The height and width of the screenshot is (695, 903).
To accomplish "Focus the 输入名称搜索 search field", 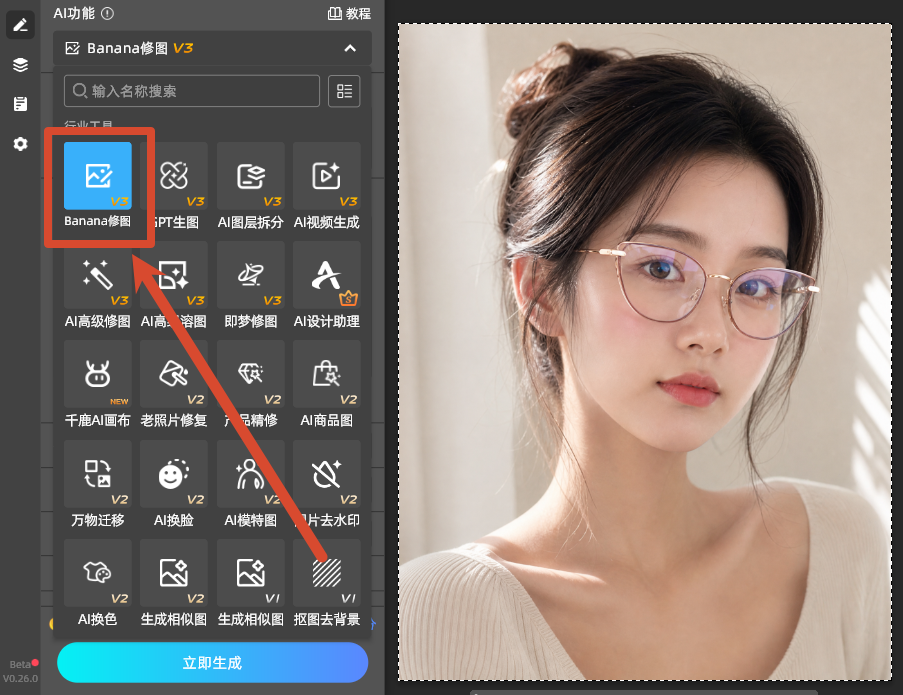I will pos(192,91).
